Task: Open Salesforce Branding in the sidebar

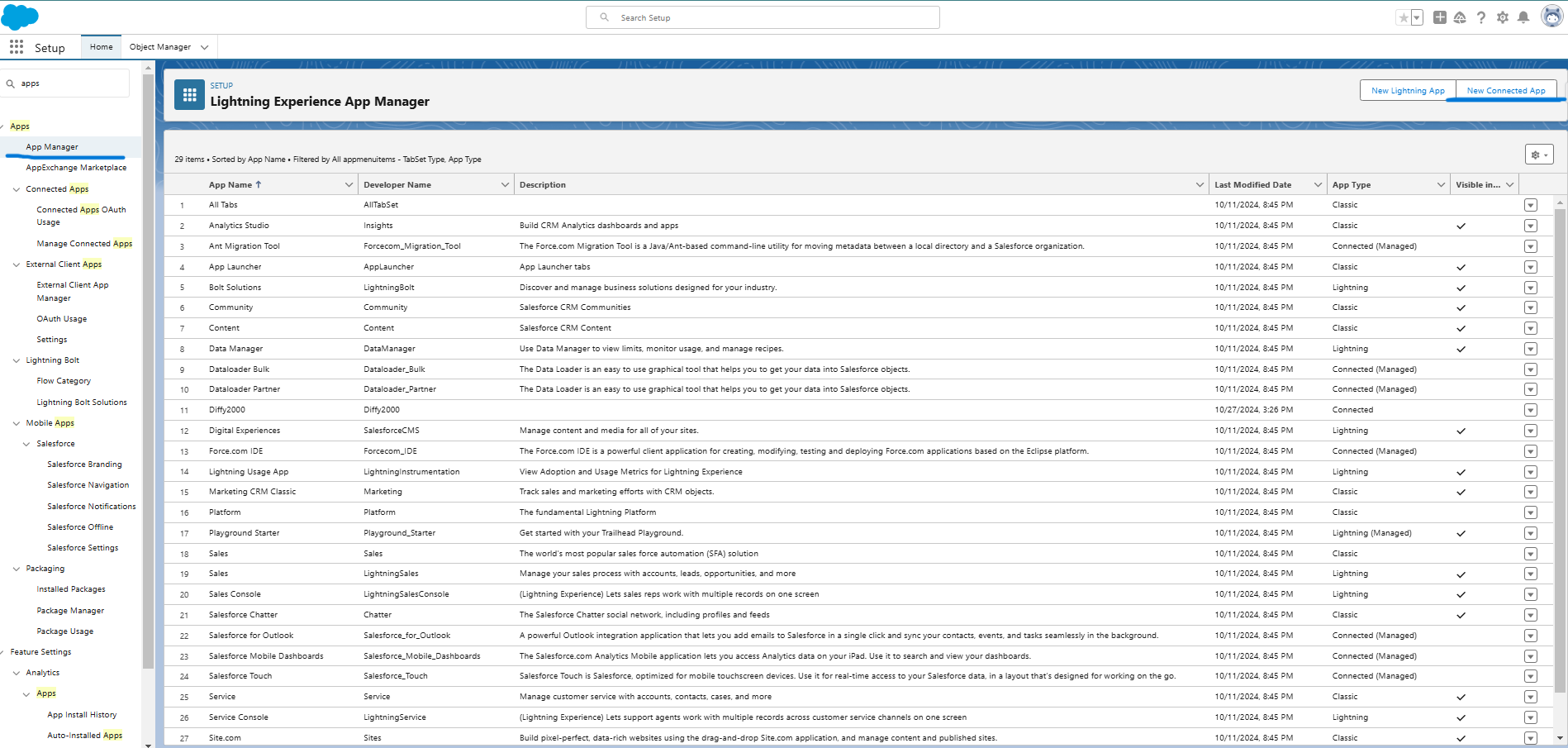Action: tap(84, 465)
